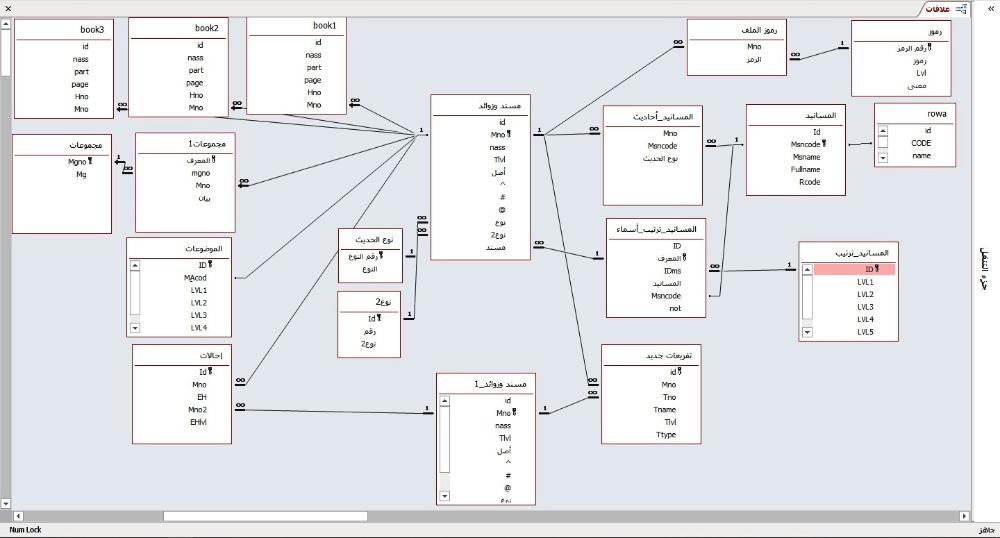Click the down arrow in the المسانيد_ترتيب field list

pyautogui.click(x=807, y=332)
